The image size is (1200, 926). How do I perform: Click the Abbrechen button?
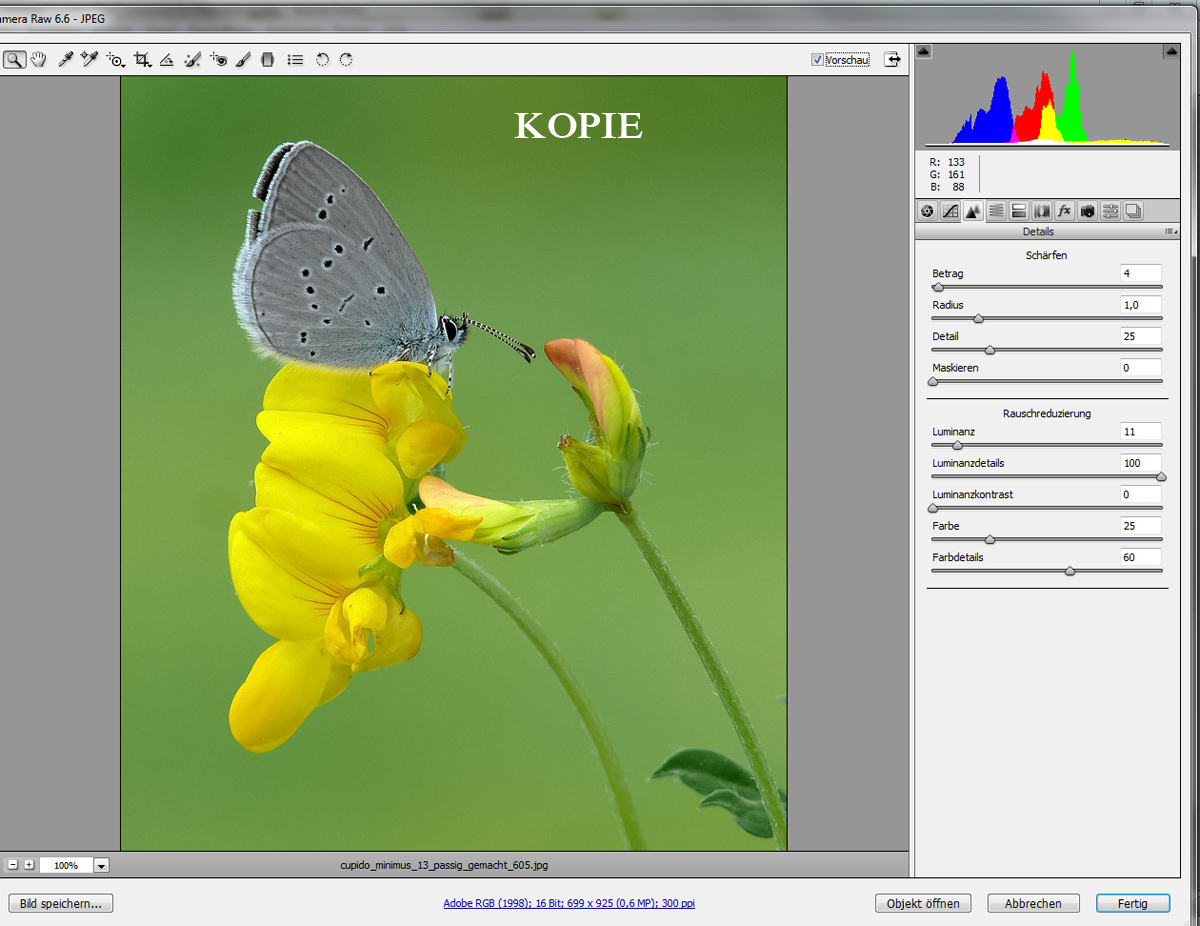pos(1033,903)
